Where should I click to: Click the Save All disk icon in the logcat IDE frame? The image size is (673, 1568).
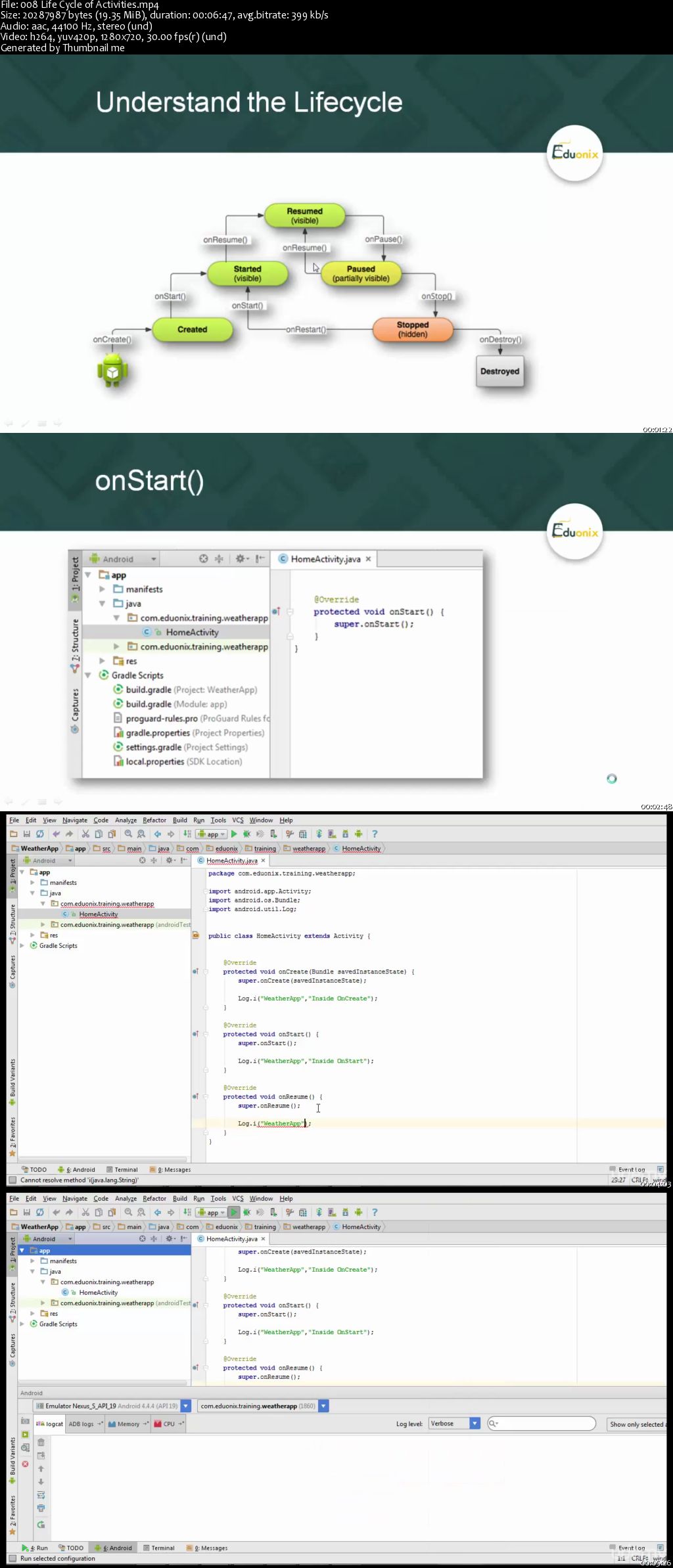coord(27,1213)
